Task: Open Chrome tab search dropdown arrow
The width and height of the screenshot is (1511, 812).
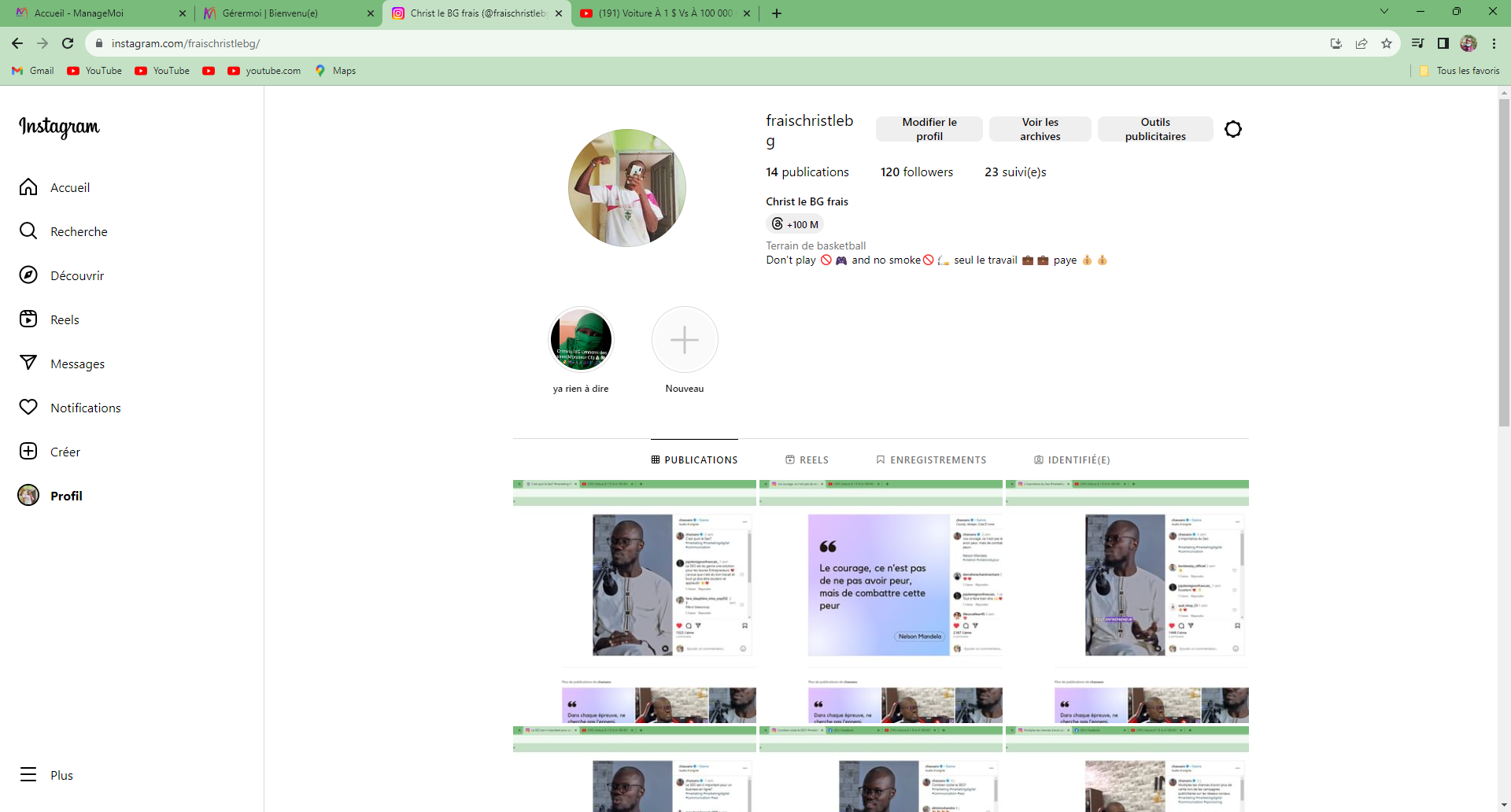Action: 1384,12
